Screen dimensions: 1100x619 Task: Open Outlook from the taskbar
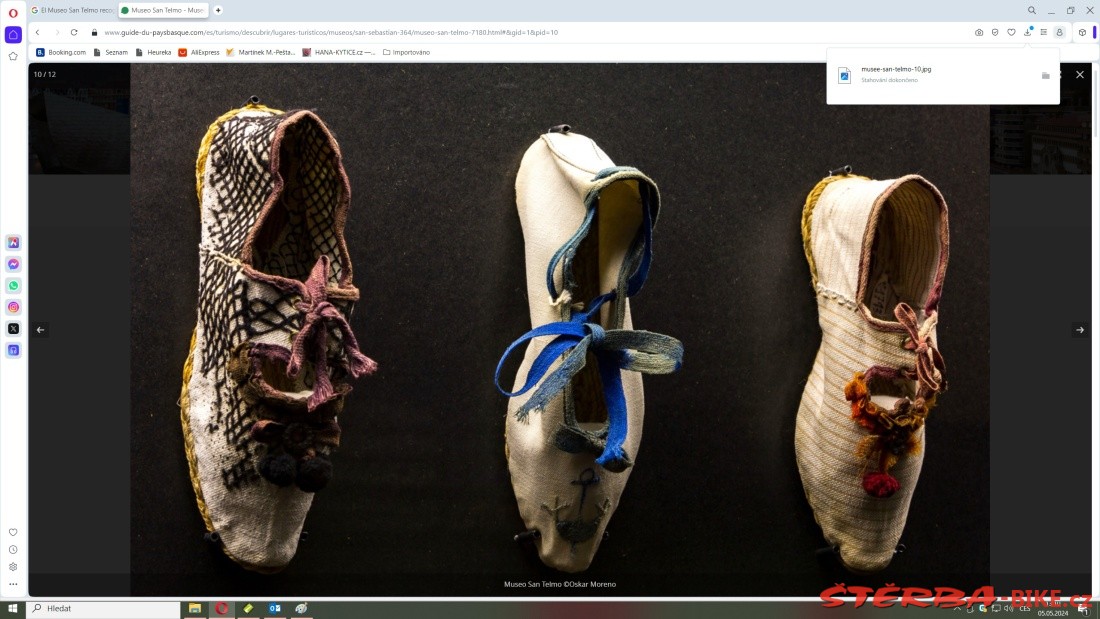pyautogui.click(x=274, y=608)
